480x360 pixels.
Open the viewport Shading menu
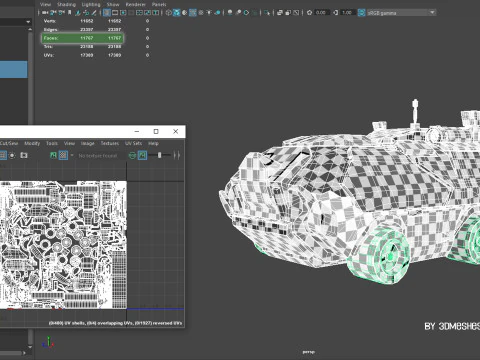click(66, 4)
